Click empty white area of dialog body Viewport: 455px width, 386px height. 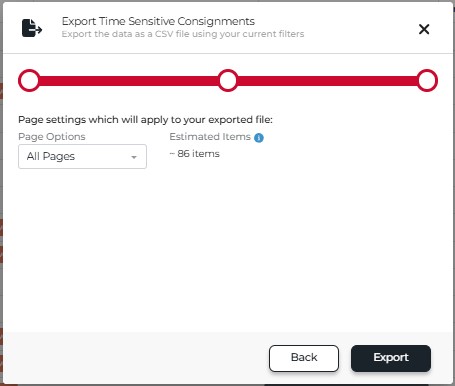pyautogui.click(x=228, y=250)
